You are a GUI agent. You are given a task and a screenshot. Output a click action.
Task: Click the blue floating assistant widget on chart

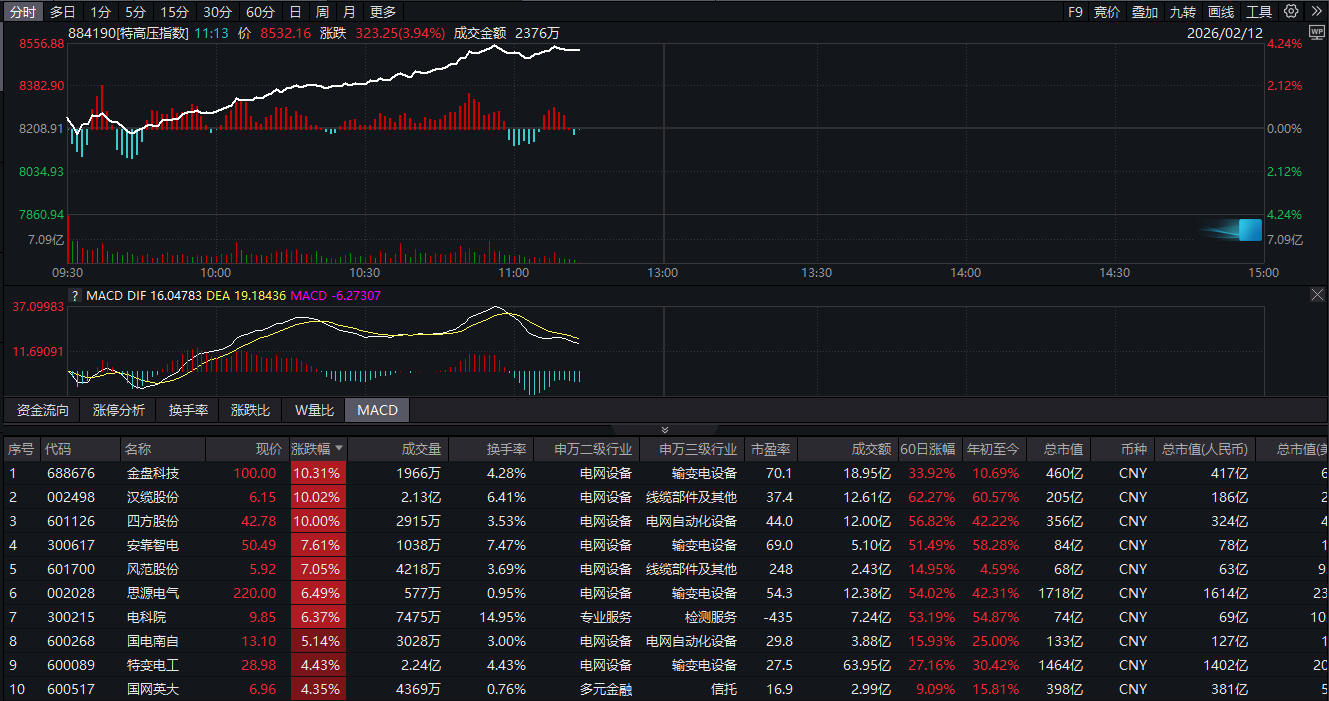1249,230
